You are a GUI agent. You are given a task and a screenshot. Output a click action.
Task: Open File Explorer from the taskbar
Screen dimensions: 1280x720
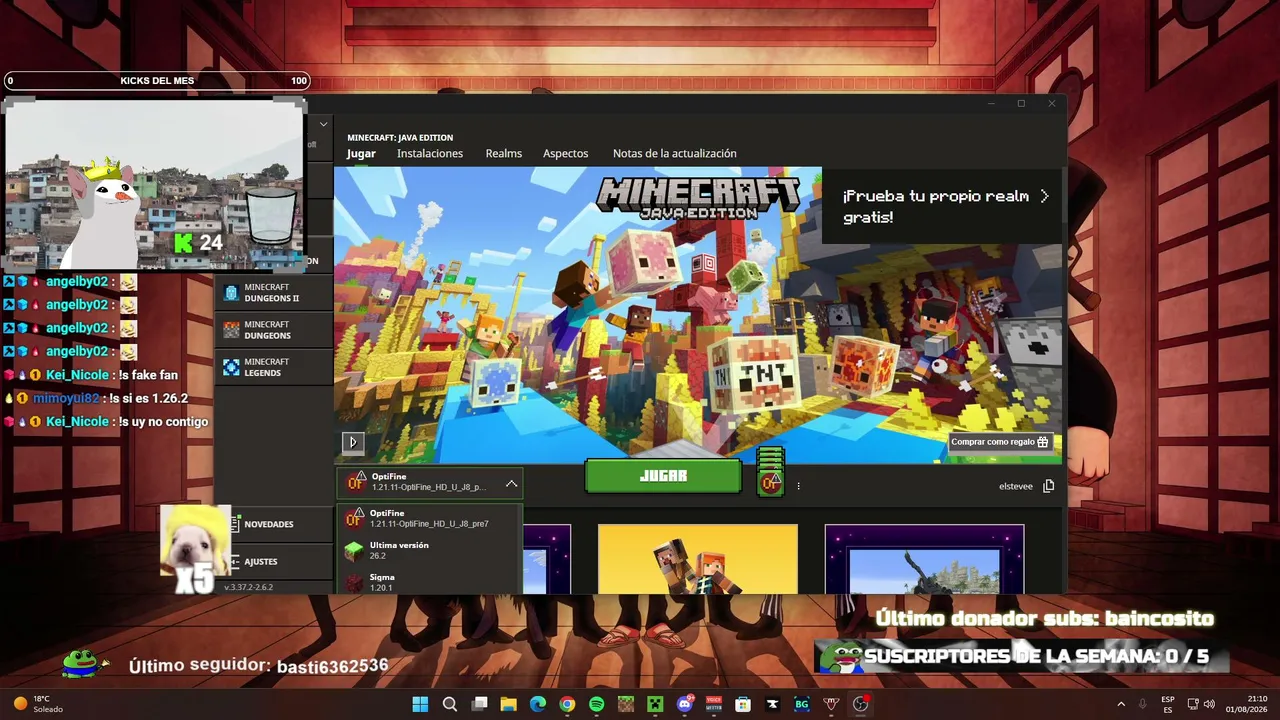tap(508, 704)
